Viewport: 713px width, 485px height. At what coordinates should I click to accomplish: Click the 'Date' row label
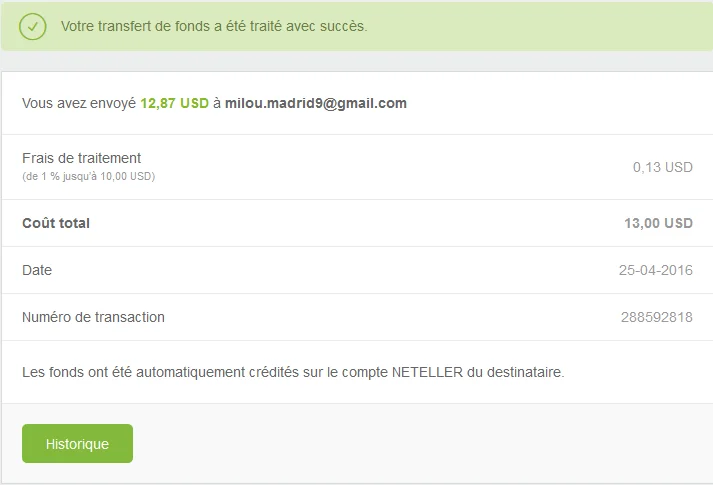coord(37,270)
